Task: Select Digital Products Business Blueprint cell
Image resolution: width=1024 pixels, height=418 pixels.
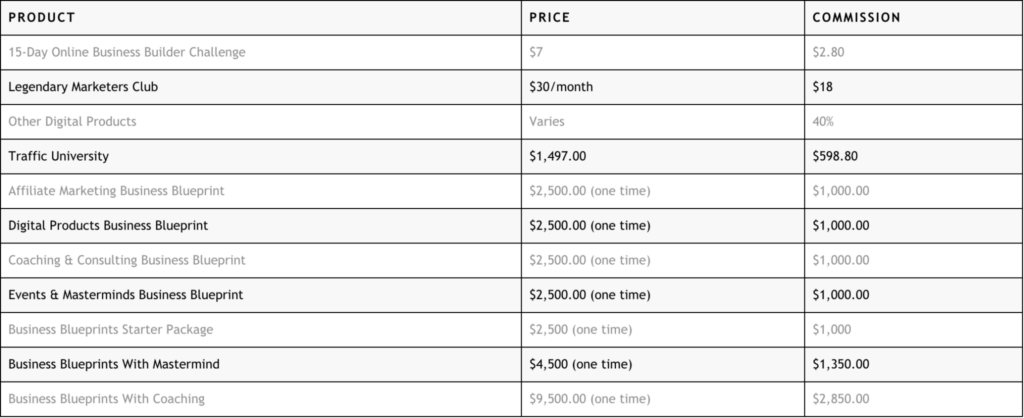Action: tap(108, 225)
